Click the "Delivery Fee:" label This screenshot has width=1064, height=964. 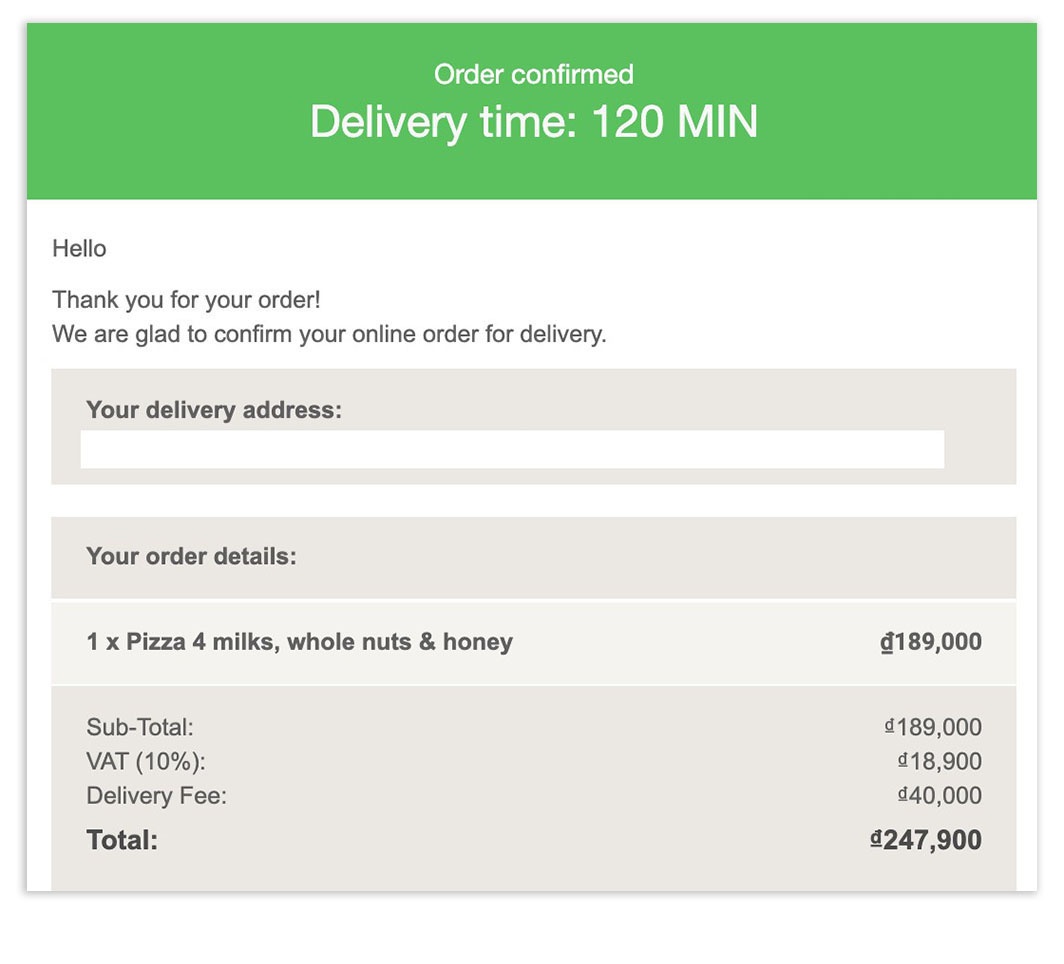(x=157, y=796)
